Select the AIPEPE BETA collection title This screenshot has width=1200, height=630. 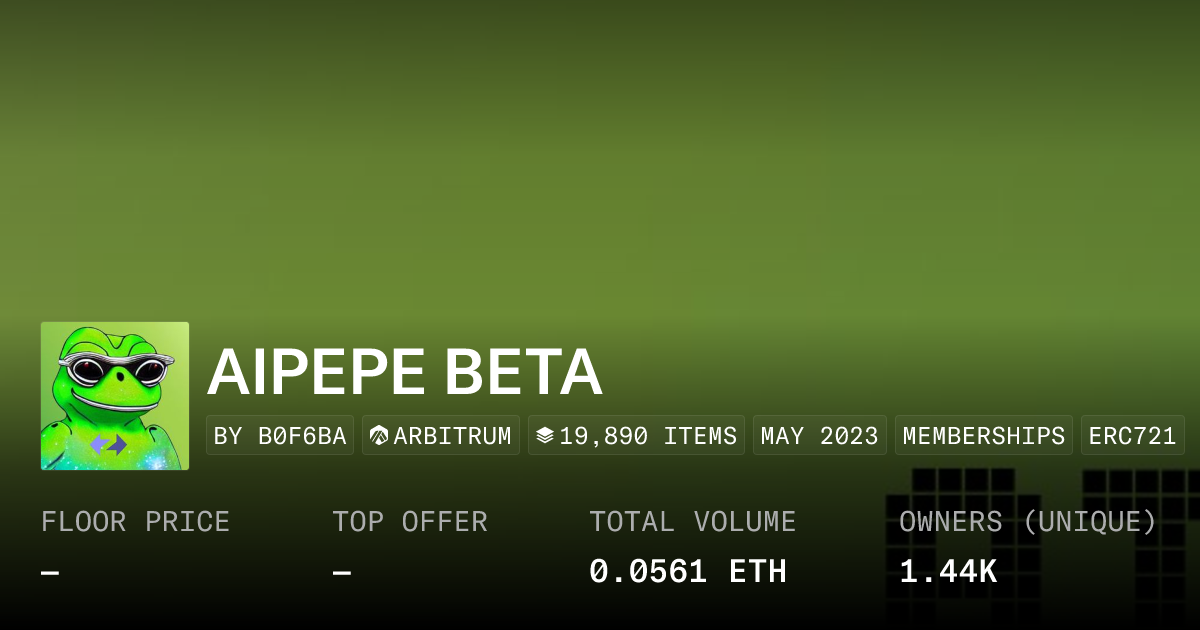tap(404, 373)
